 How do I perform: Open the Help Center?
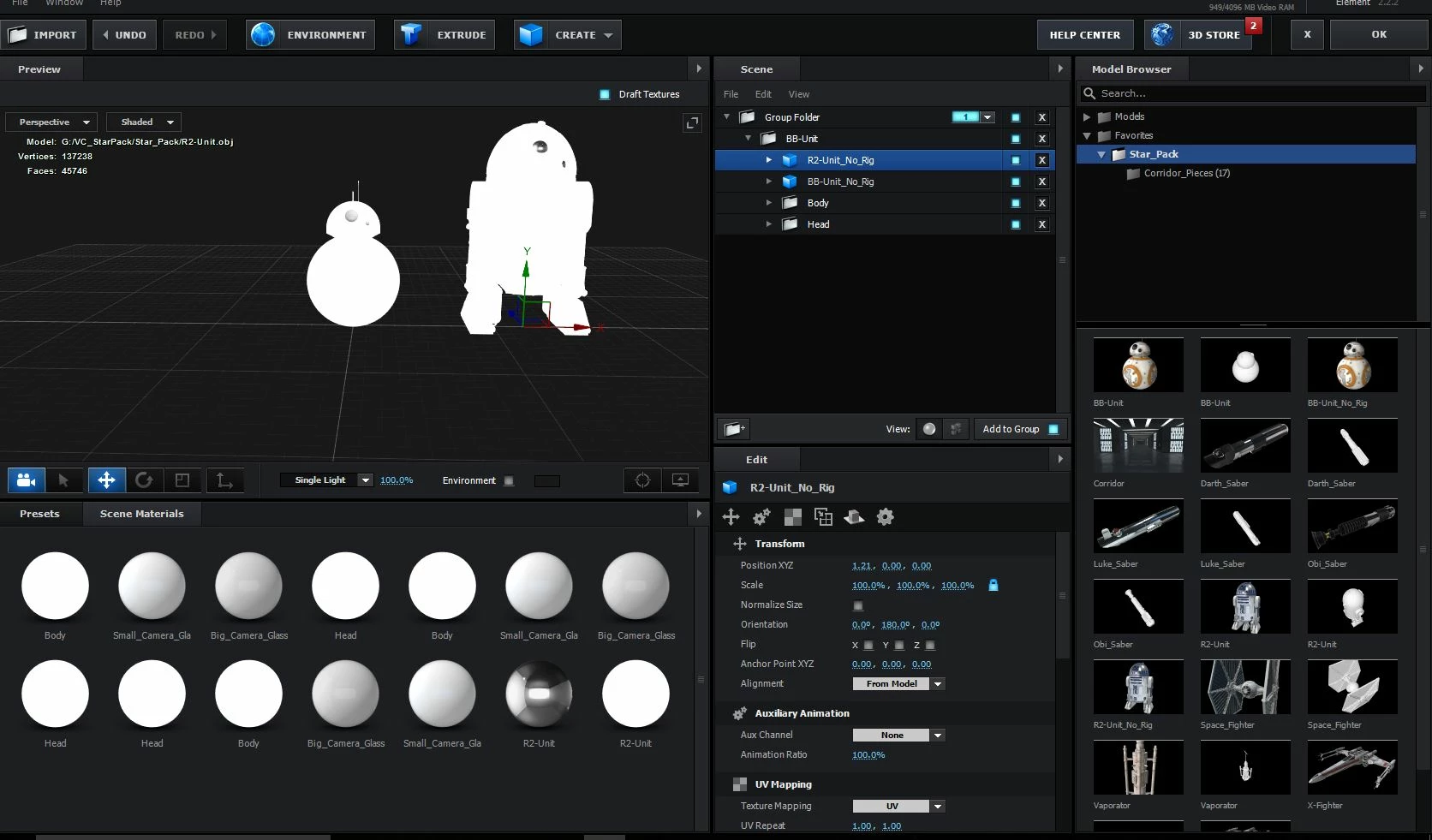coord(1085,35)
